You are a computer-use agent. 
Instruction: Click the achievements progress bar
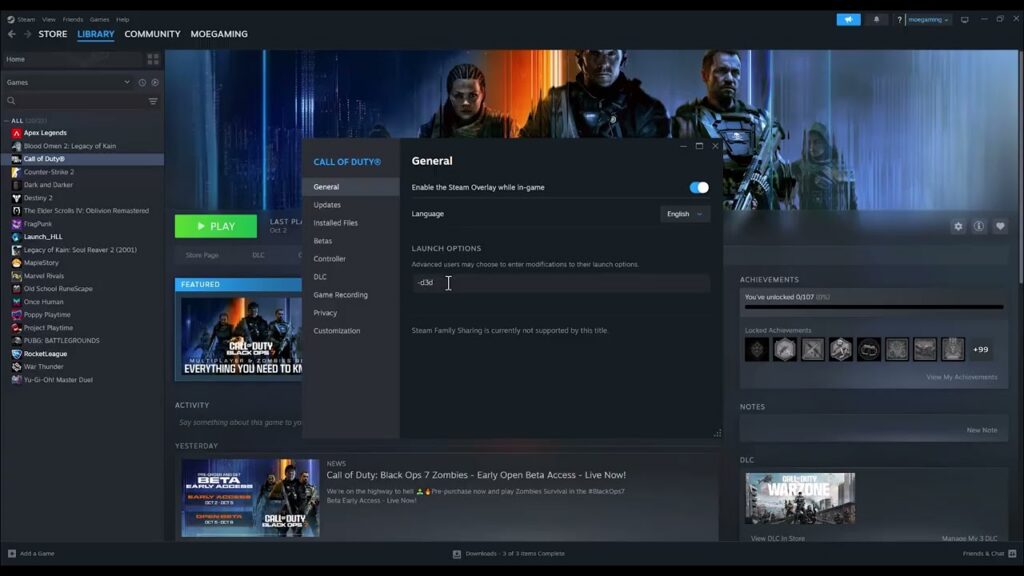pos(874,306)
